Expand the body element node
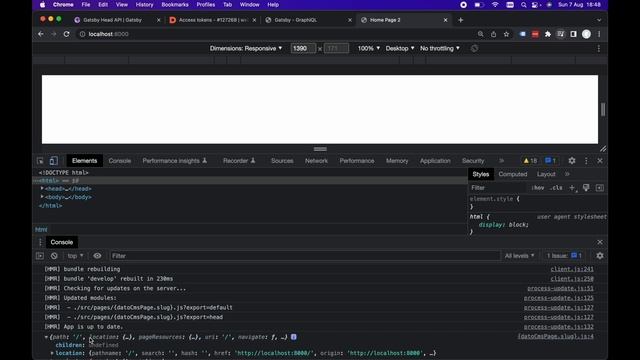The height and width of the screenshot is (360, 640). click(42, 197)
